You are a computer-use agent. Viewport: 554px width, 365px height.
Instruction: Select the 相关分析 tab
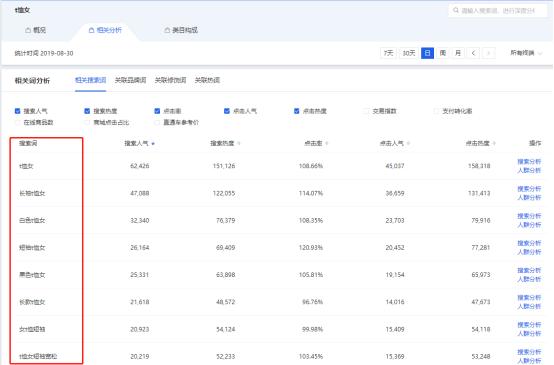pos(105,30)
